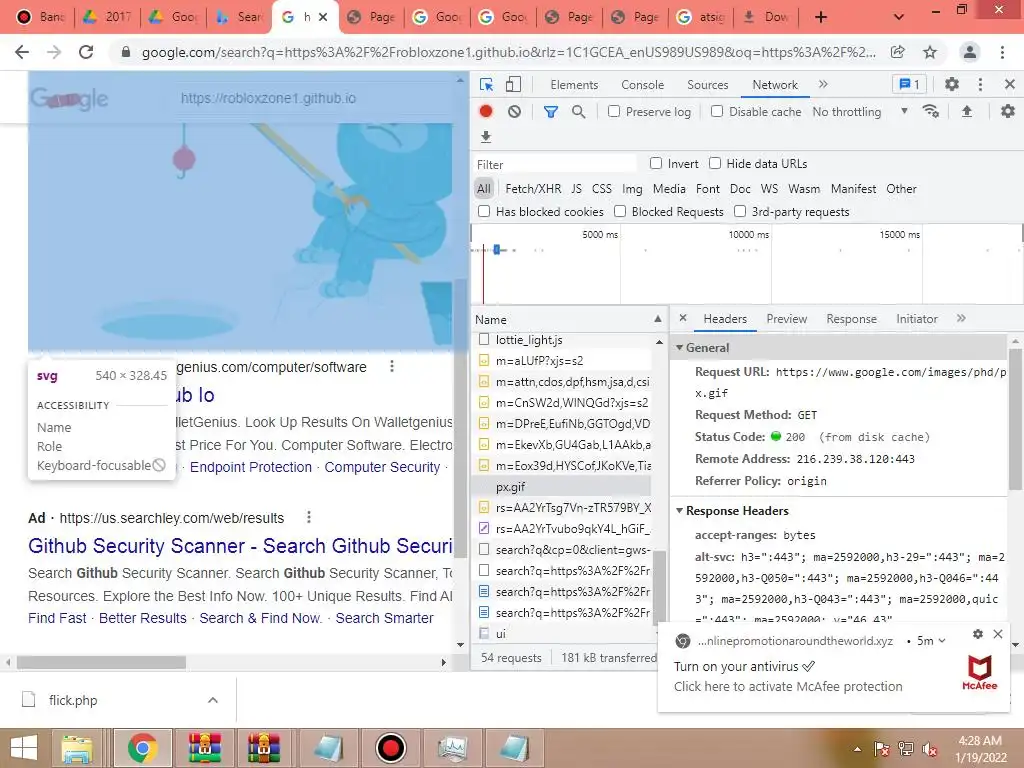1024x768 pixels.
Task: Stop network recording with red button
Action: point(486,112)
